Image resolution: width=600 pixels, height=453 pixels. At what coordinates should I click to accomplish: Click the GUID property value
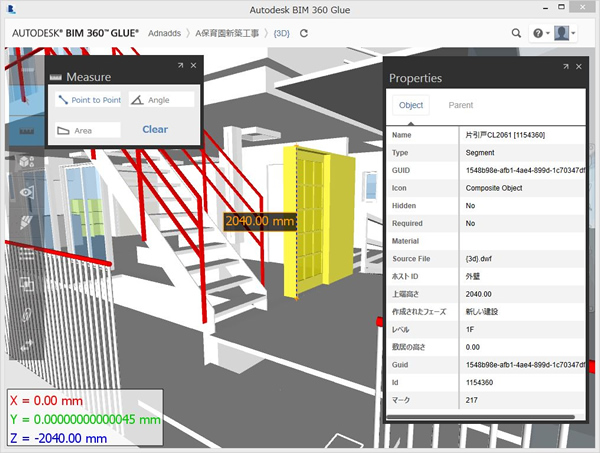coord(525,170)
